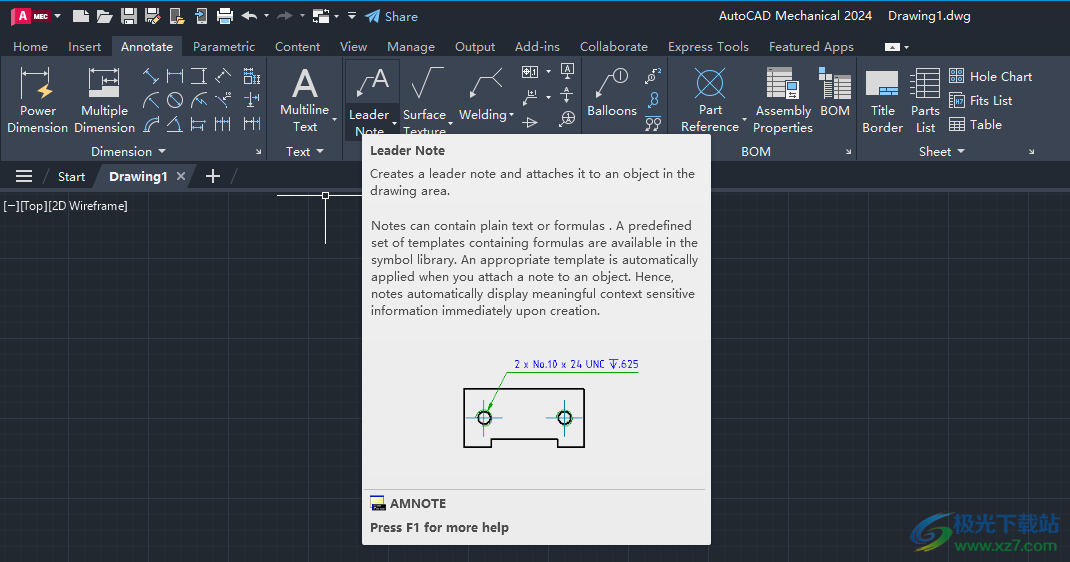This screenshot has width=1070, height=562.
Task: Select the Angular dimension icon
Action: (175, 124)
